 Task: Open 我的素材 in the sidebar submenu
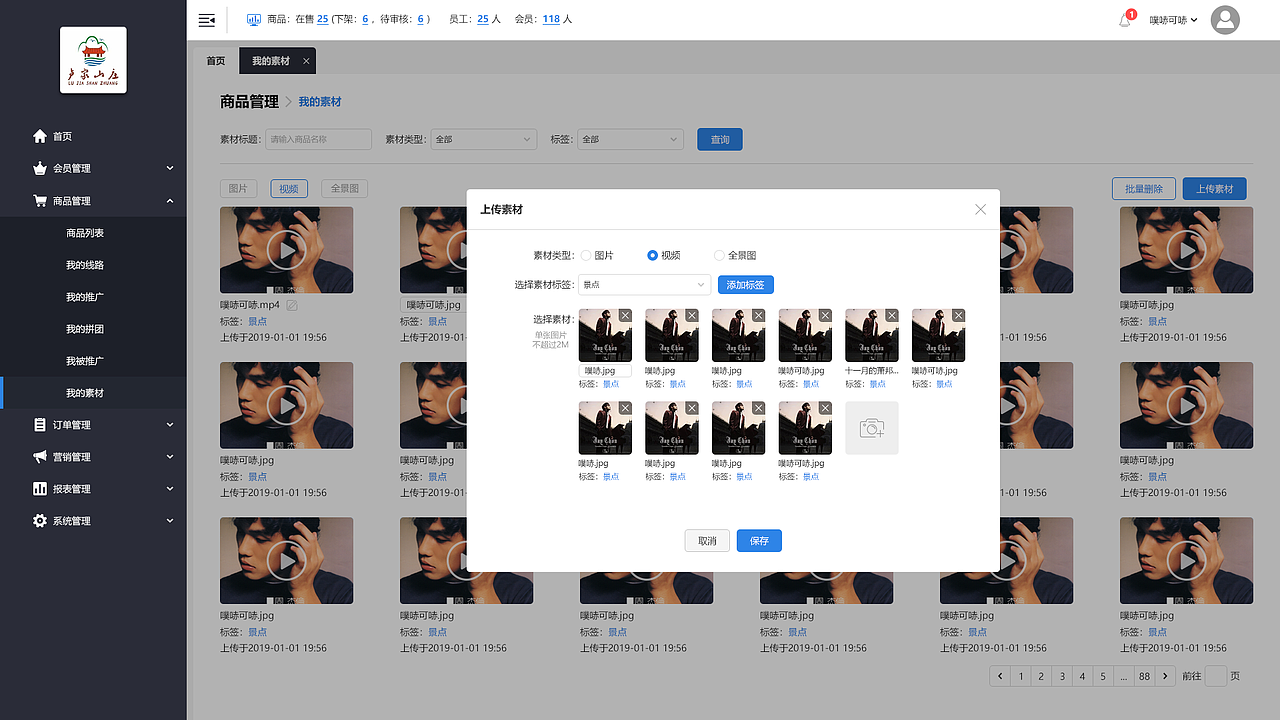point(85,393)
